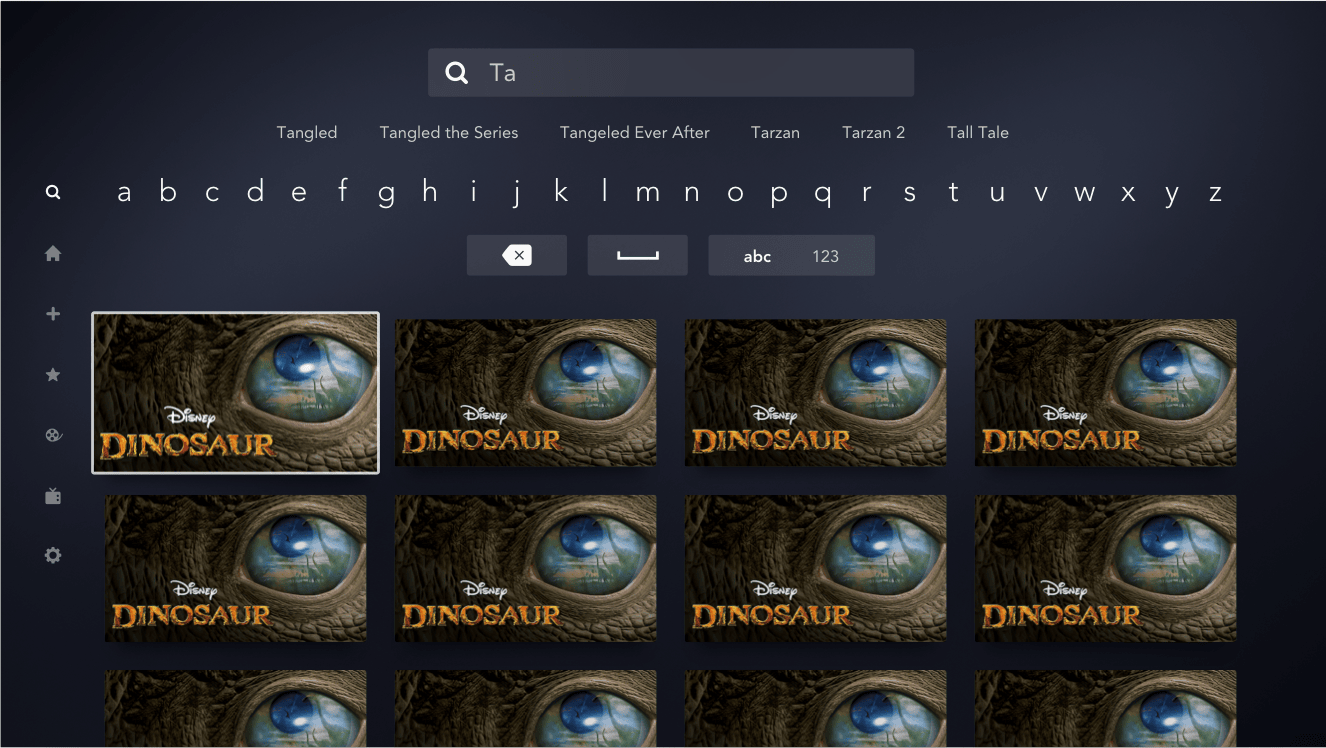Open Search from the sidebar
Viewport: 1326px width, 748px height.
point(53,192)
